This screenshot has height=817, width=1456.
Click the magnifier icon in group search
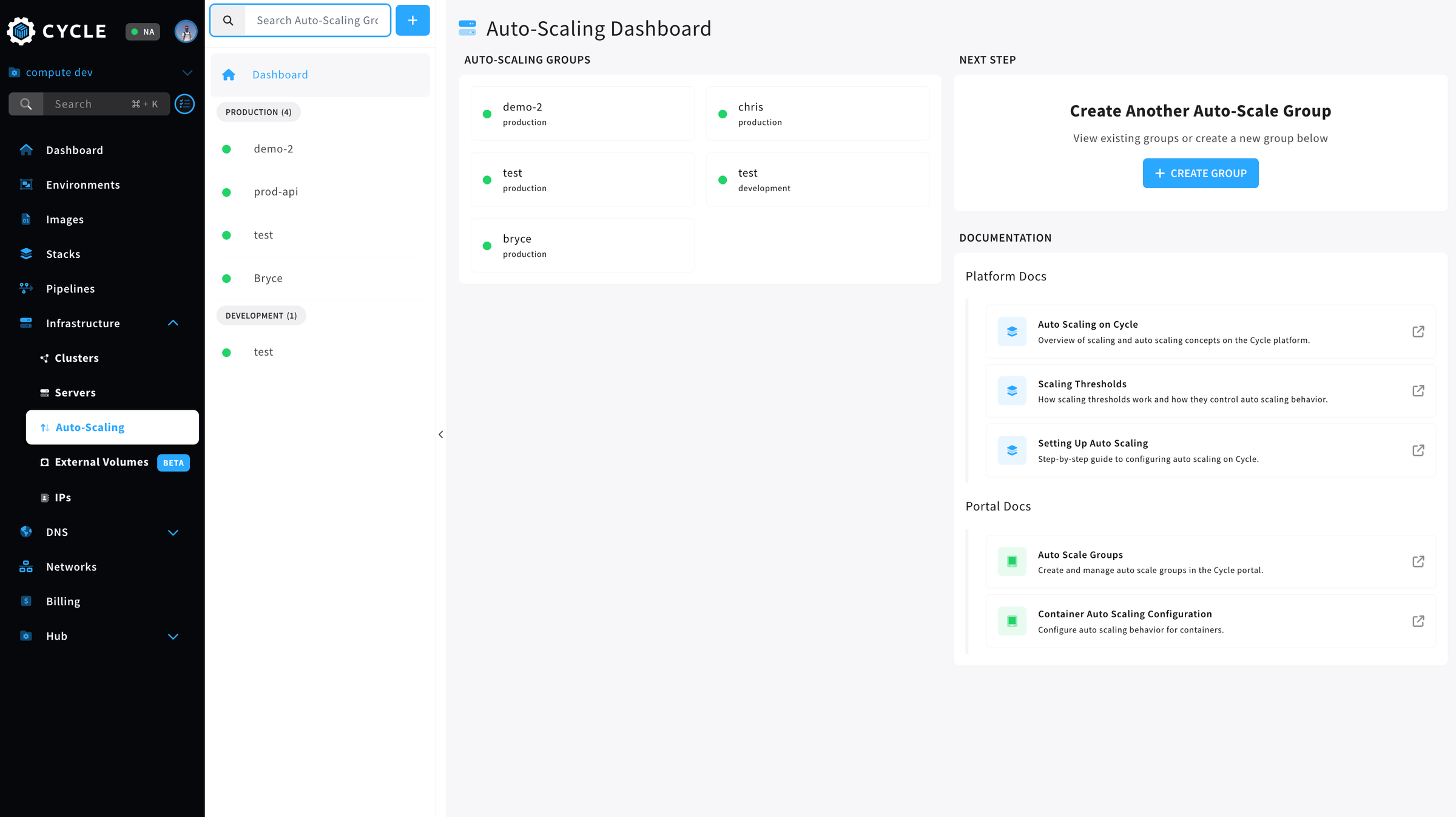coord(228,20)
